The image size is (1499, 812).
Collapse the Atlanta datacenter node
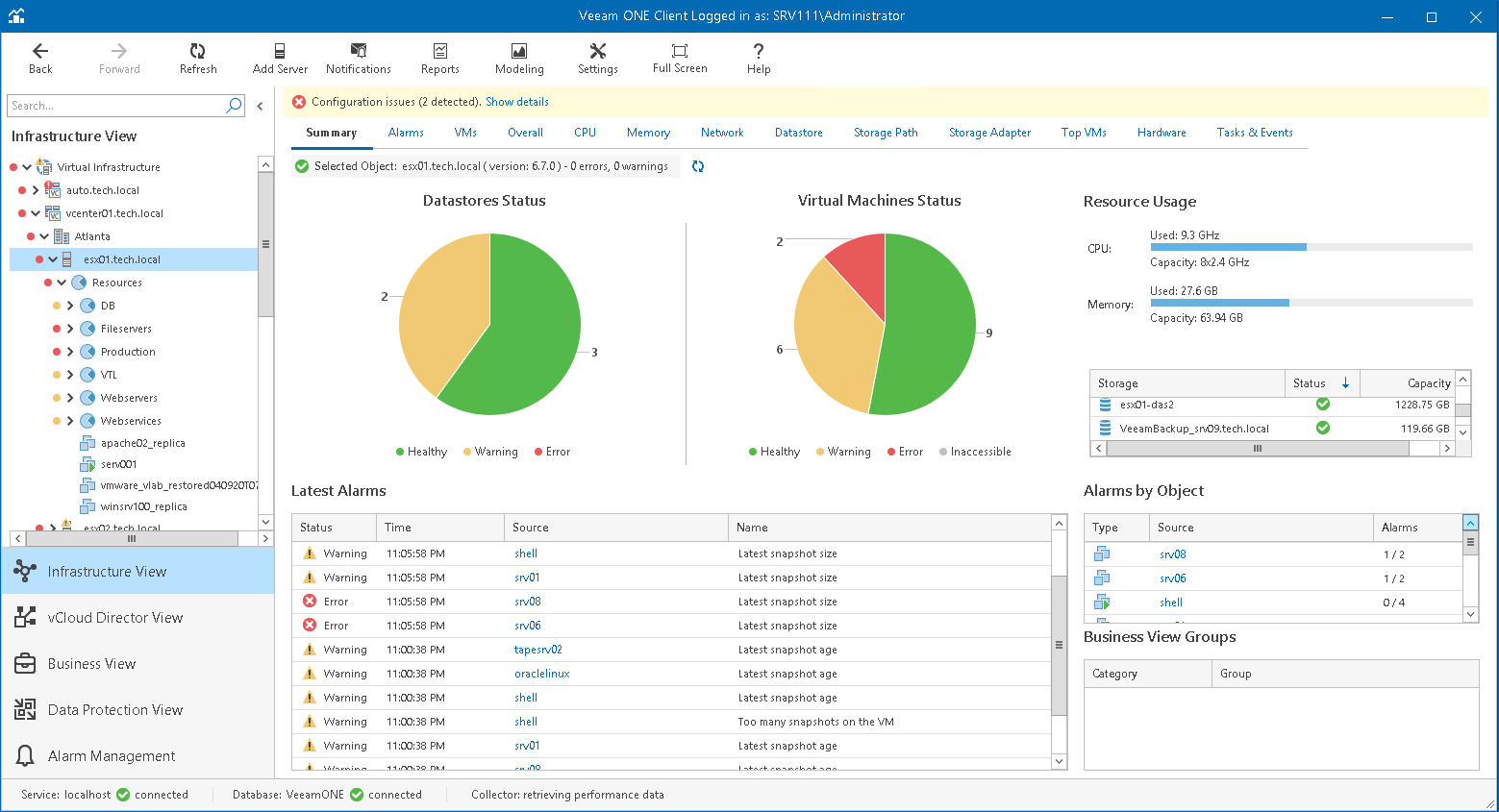click(44, 236)
